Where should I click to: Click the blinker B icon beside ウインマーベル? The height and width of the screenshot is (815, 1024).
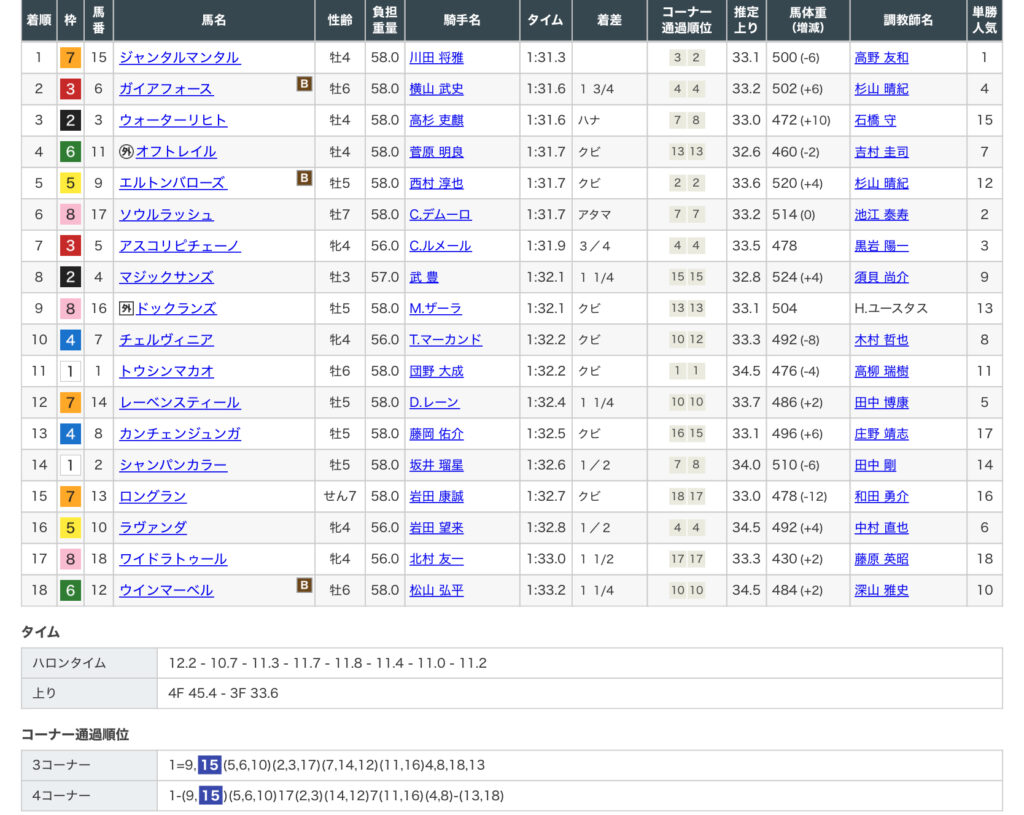pos(304,586)
